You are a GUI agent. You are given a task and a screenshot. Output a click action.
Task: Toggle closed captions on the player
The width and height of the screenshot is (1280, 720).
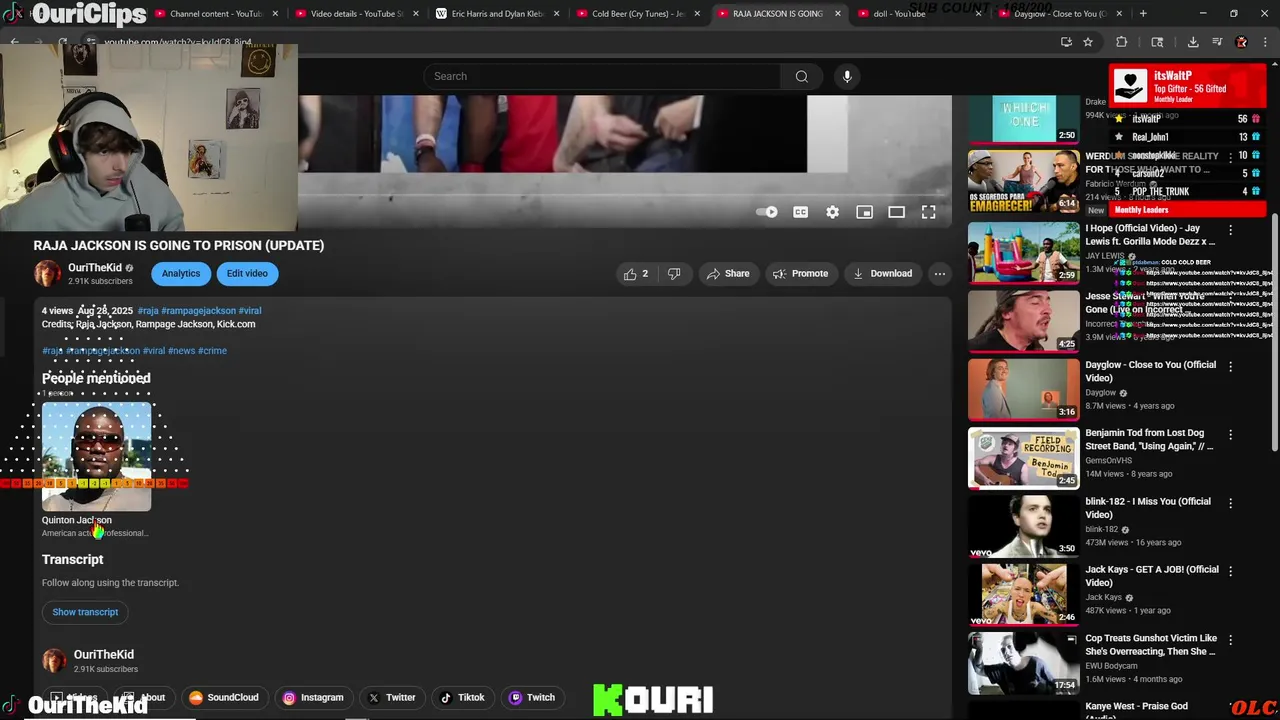click(x=800, y=212)
